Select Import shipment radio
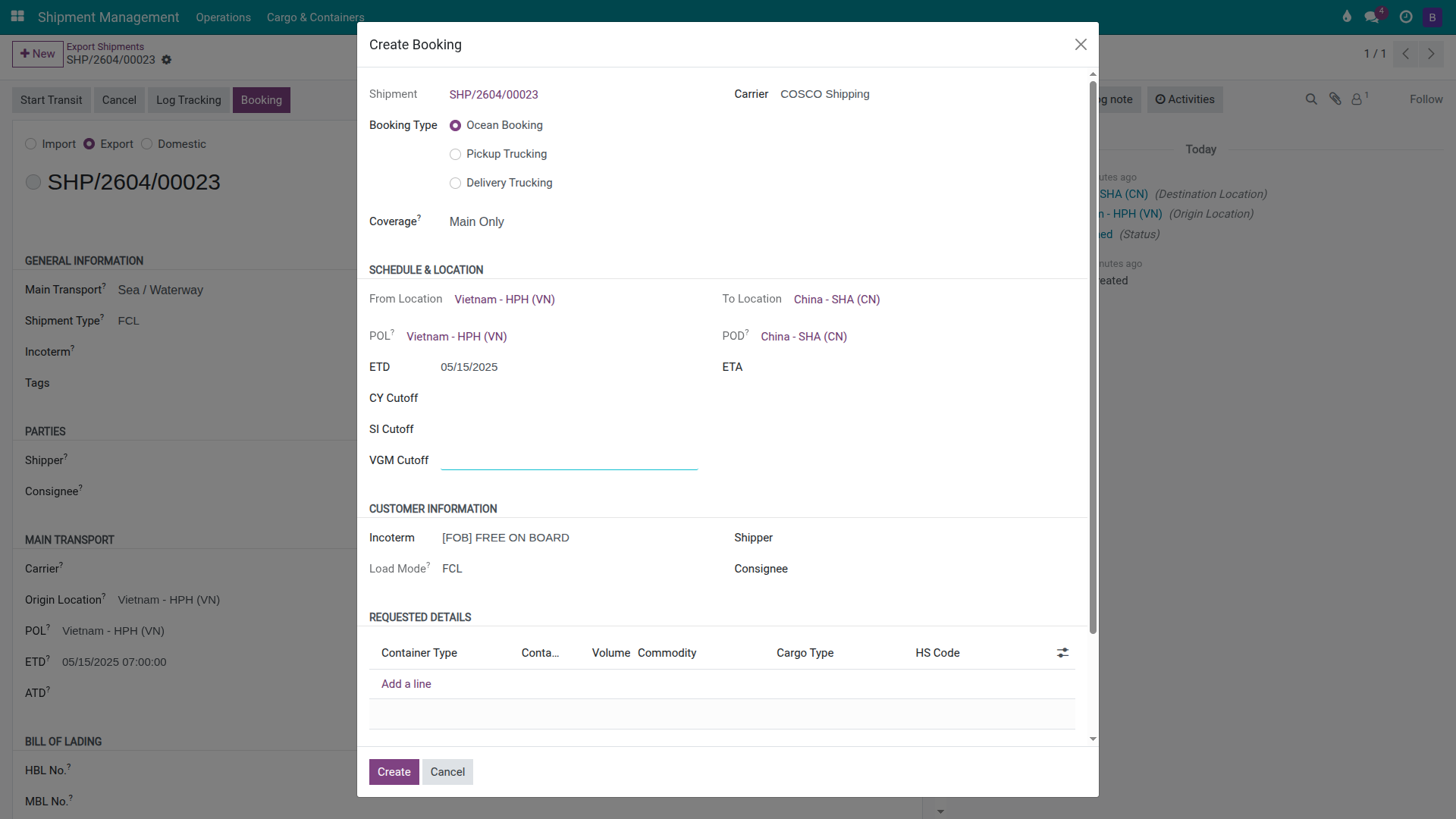The width and height of the screenshot is (1456, 819). (x=31, y=144)
